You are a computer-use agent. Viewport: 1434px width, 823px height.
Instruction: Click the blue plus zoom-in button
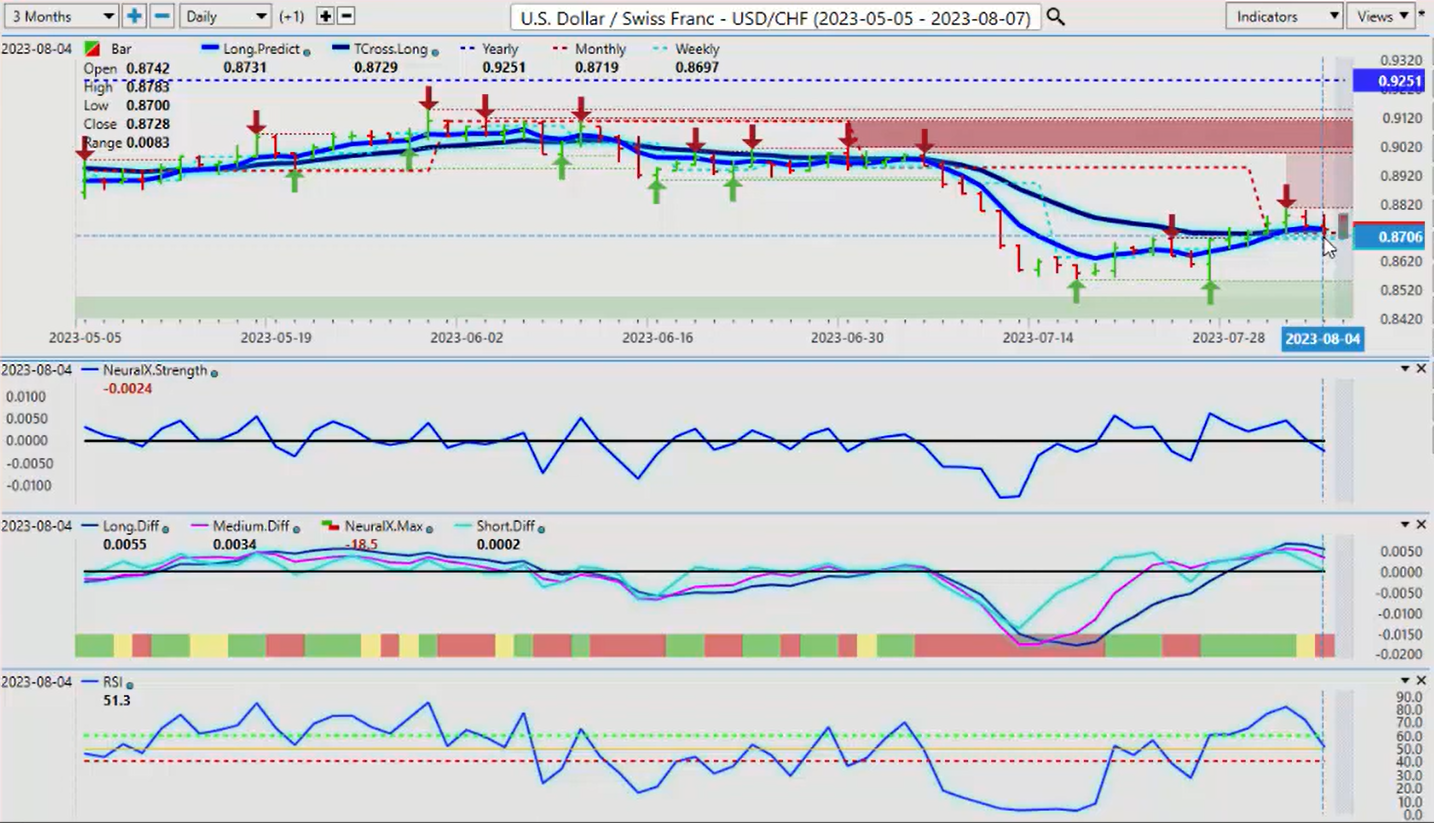(x=134, y=16)
